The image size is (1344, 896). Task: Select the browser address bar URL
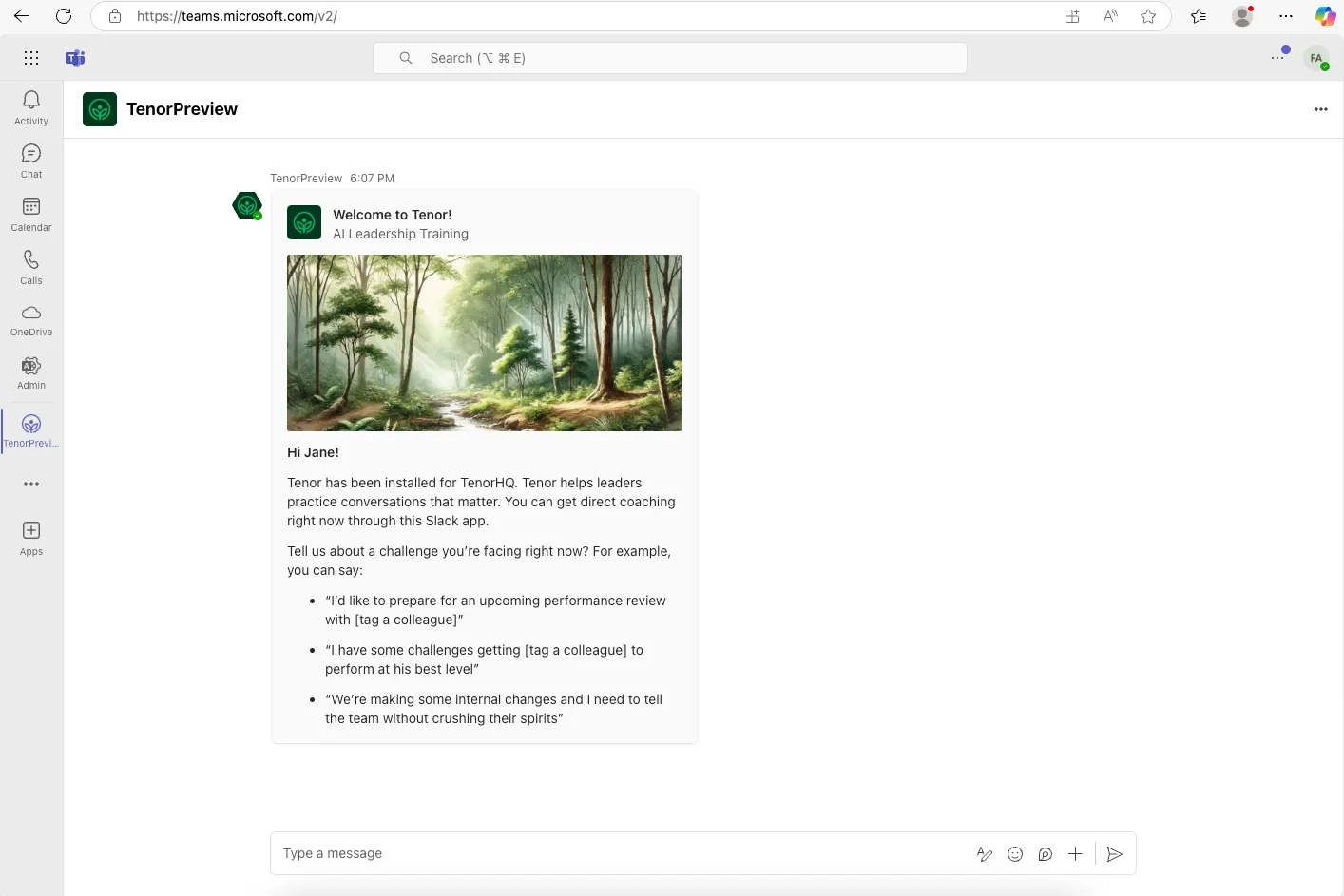(x=237, y=16)
